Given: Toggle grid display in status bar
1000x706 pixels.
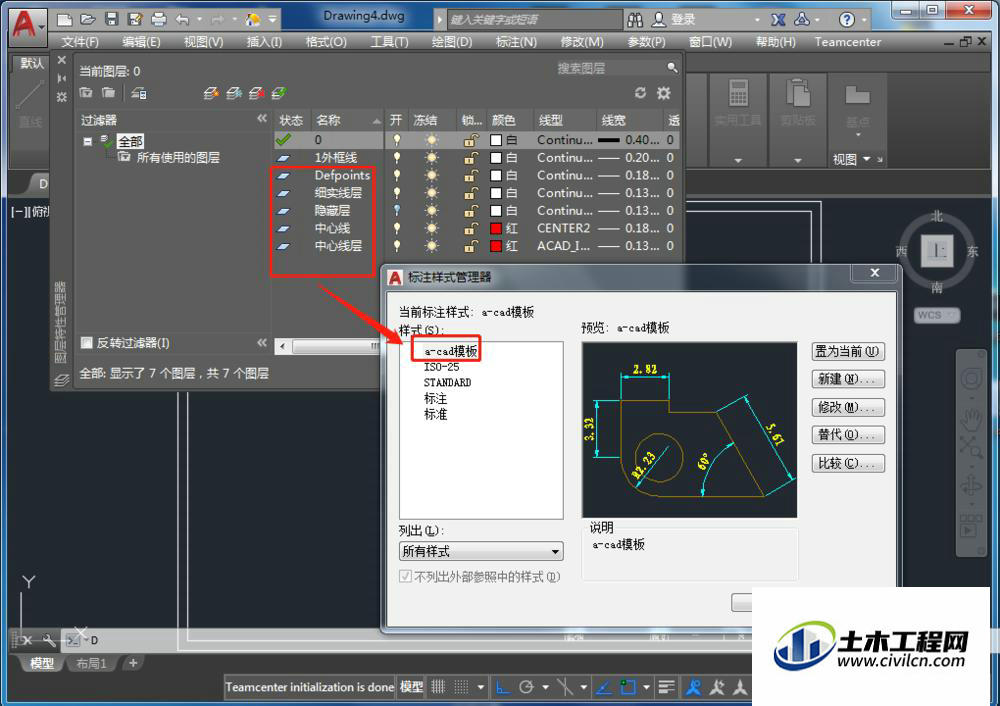Looking at the screenshot, I should (x=438, y=687).
